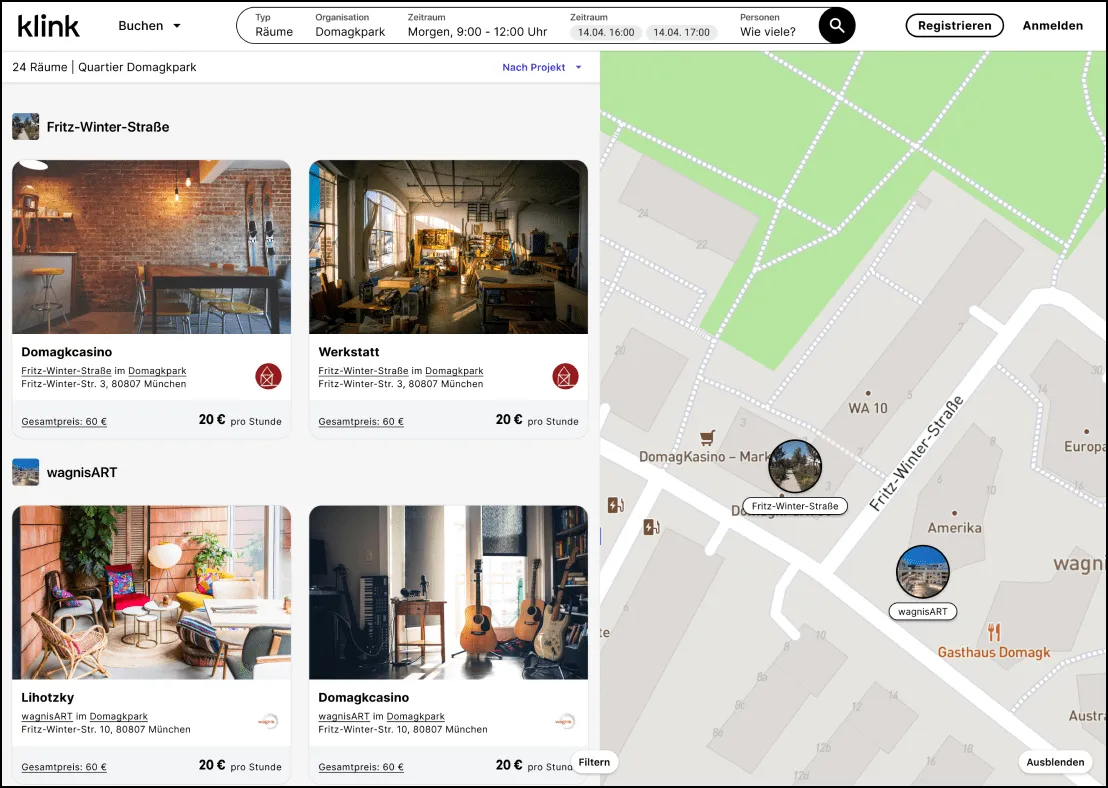This screenshot has width=1108, height=788.
Task: Click the red badge icon on the Werkstatt card
Action: tap(565, 376)
